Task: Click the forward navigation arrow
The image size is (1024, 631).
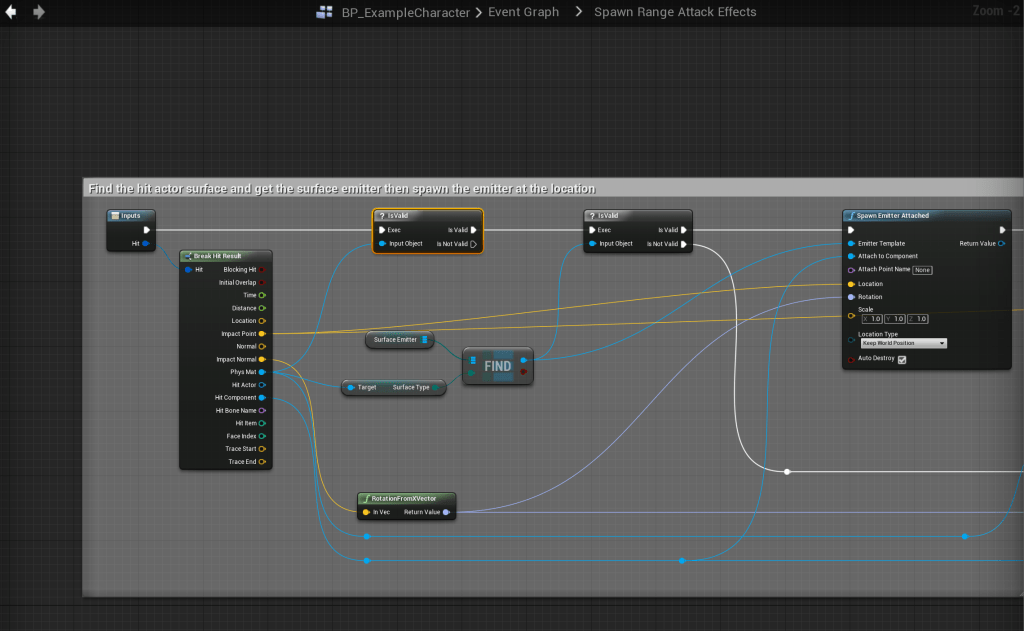Action: pos(38,12)
